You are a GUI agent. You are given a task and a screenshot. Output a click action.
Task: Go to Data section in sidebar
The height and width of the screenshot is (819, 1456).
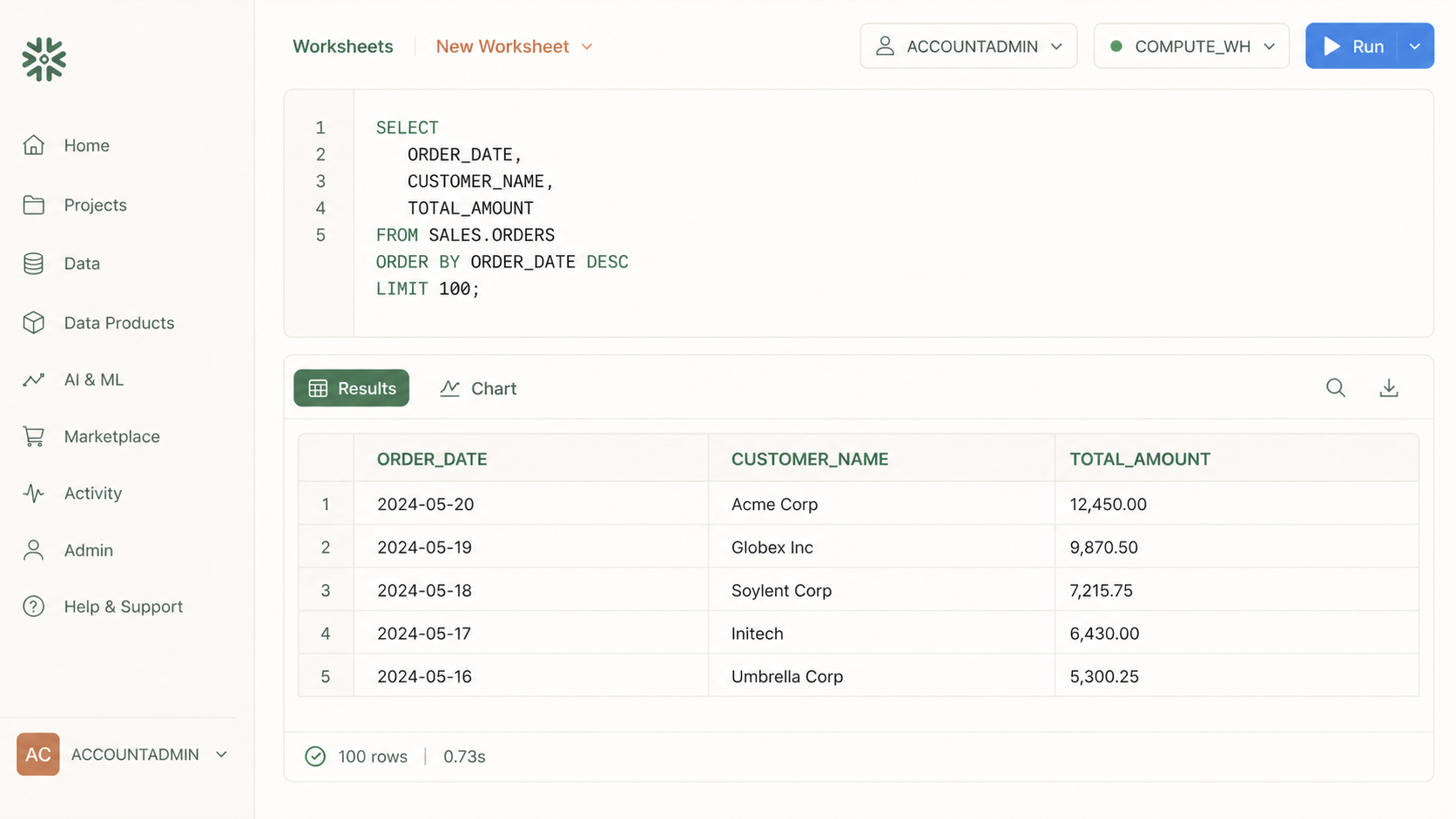point(81,264)
